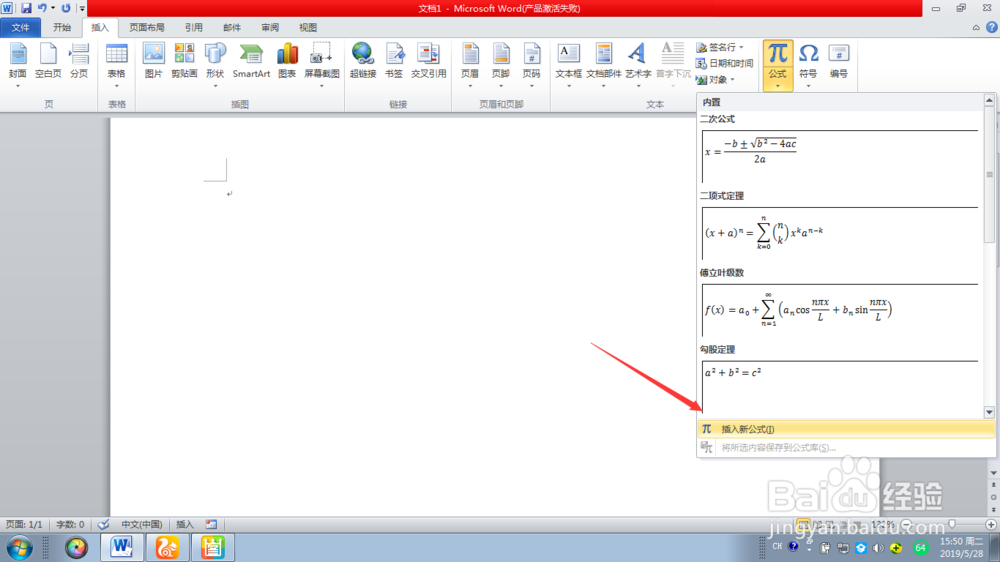The height and width of the screenshot is (562, 1000).
Task: Open the Shapes (形状) gallery
Action: tap(215, 65)
